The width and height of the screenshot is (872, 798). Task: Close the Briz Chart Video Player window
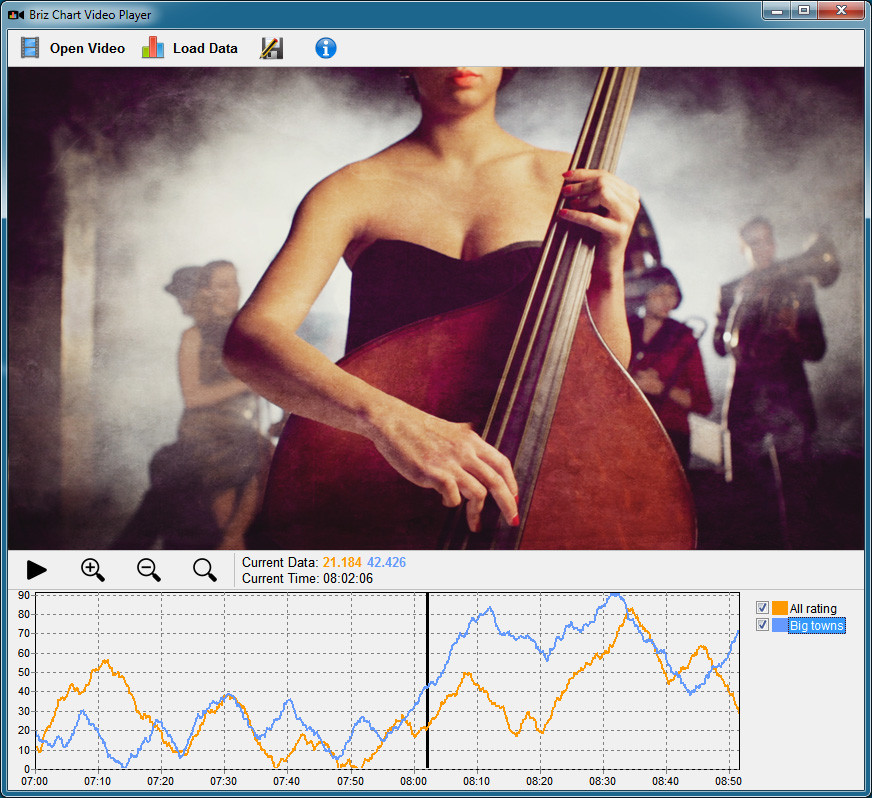pyautogui.click(x=841, y=11)
